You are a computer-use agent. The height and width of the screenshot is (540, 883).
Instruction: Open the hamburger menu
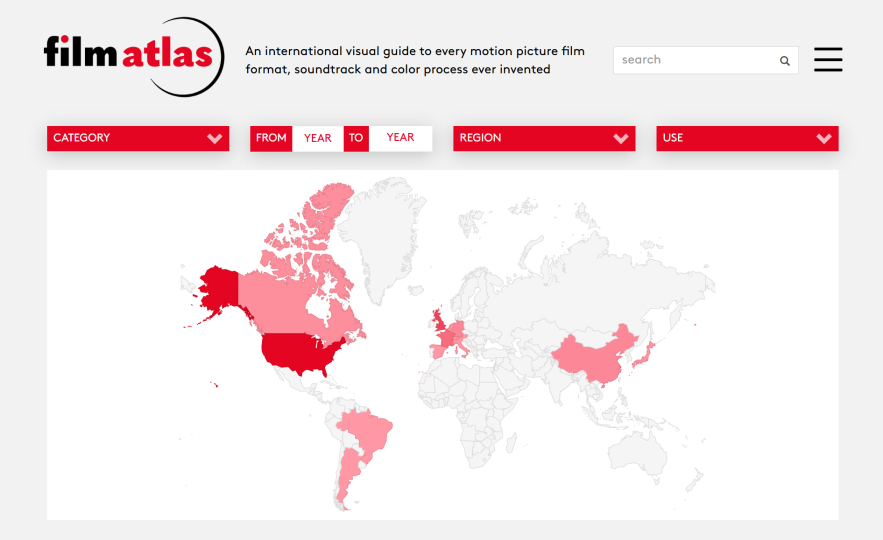click(x=828, y=60)
